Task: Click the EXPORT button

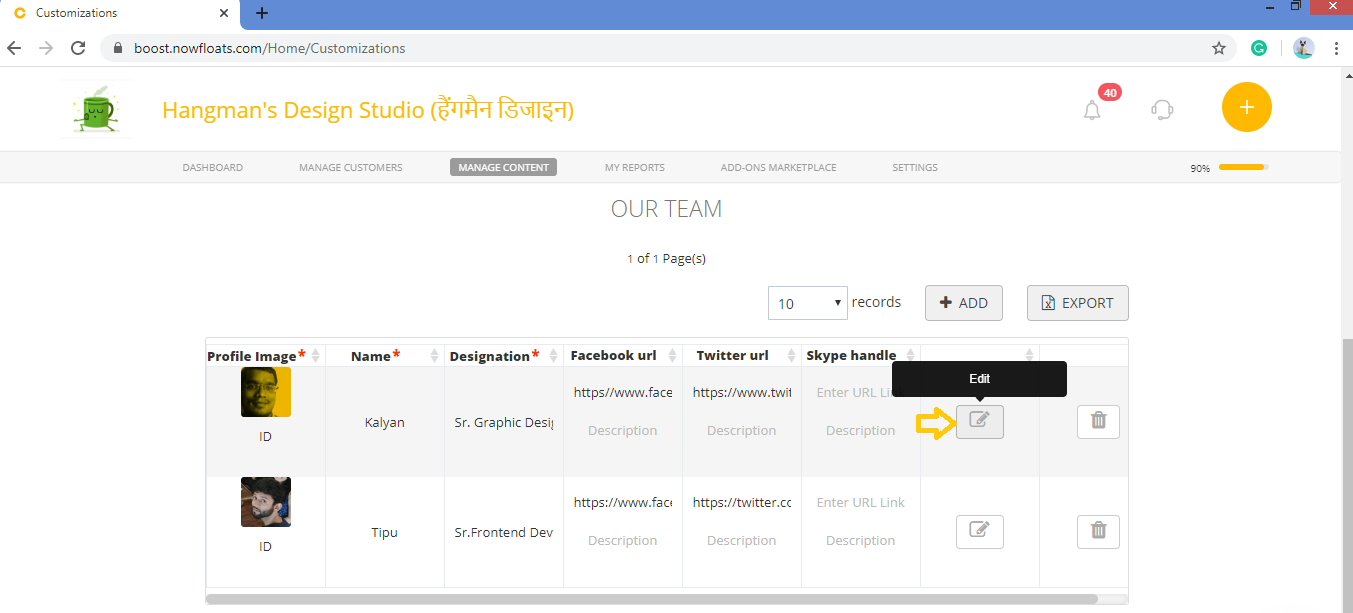Action: (x=1077, y=303)
